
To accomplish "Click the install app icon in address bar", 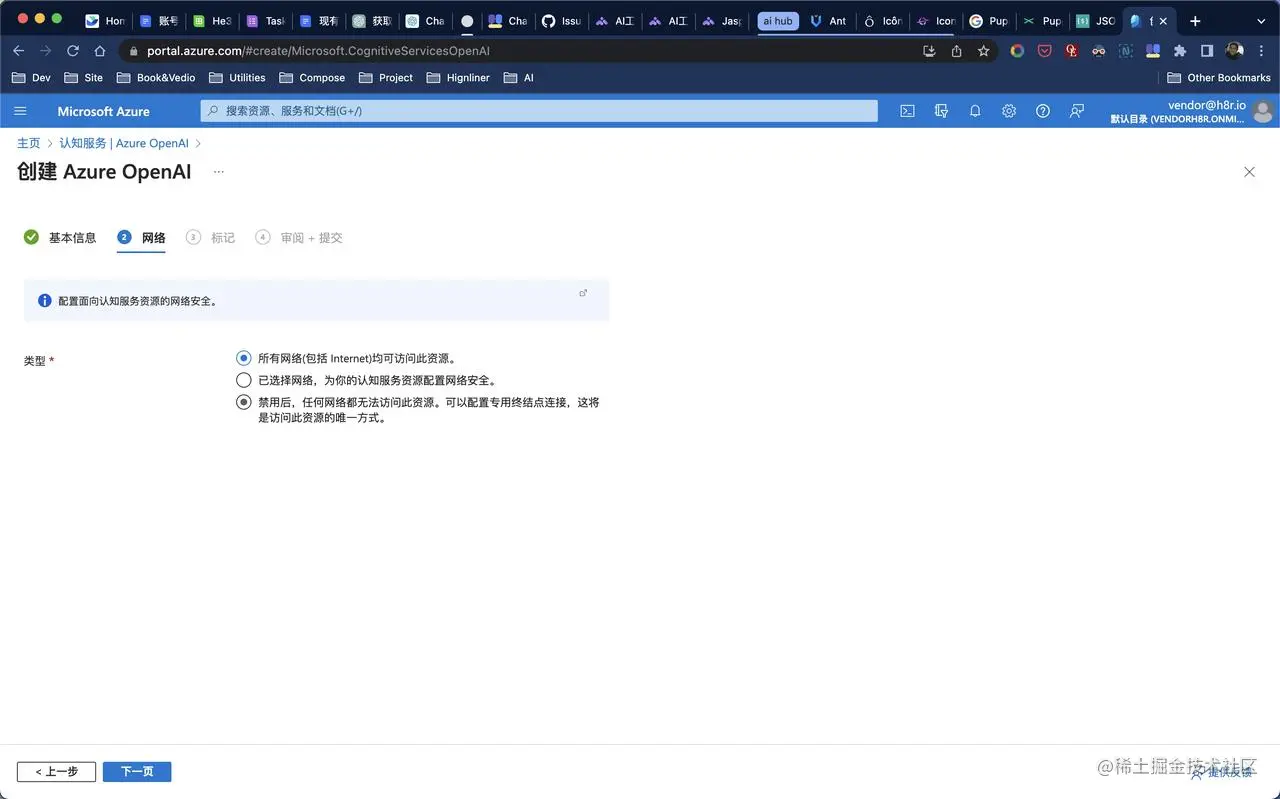I will click(929, 50).
